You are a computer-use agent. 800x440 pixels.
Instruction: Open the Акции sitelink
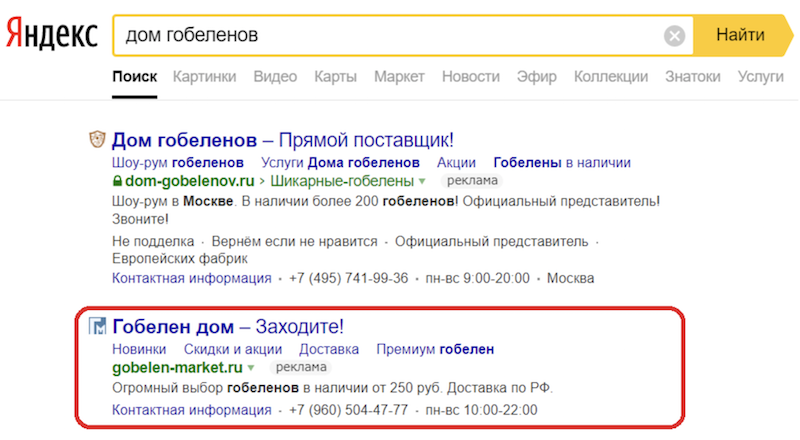click(x=456, y=163)
